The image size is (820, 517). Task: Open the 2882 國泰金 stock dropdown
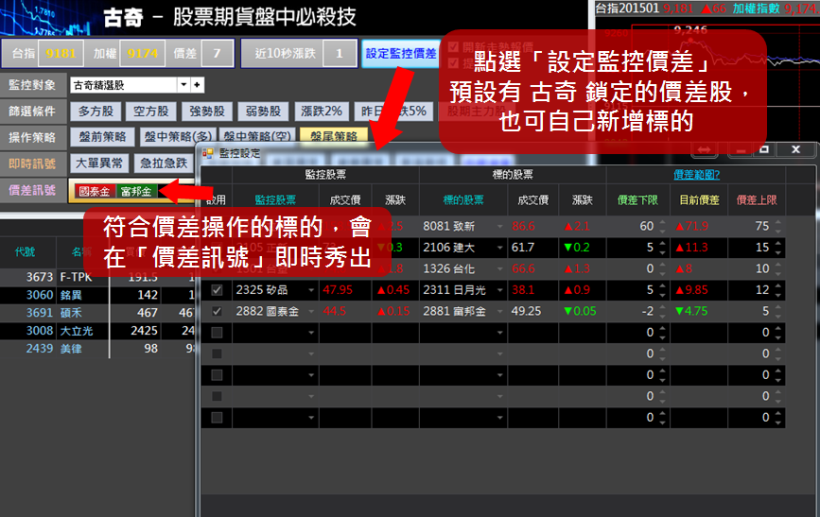click(x=311, y=311)
